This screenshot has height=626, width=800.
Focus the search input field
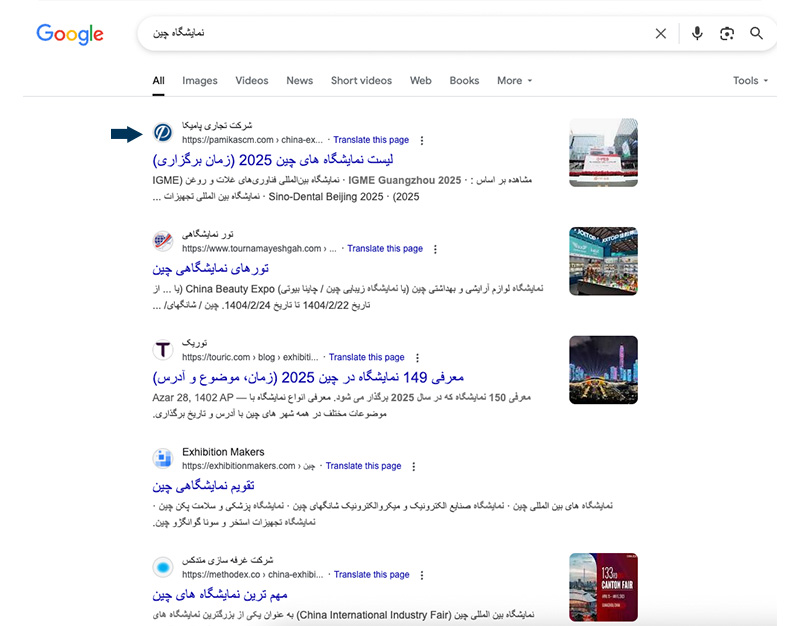(398, 34)
